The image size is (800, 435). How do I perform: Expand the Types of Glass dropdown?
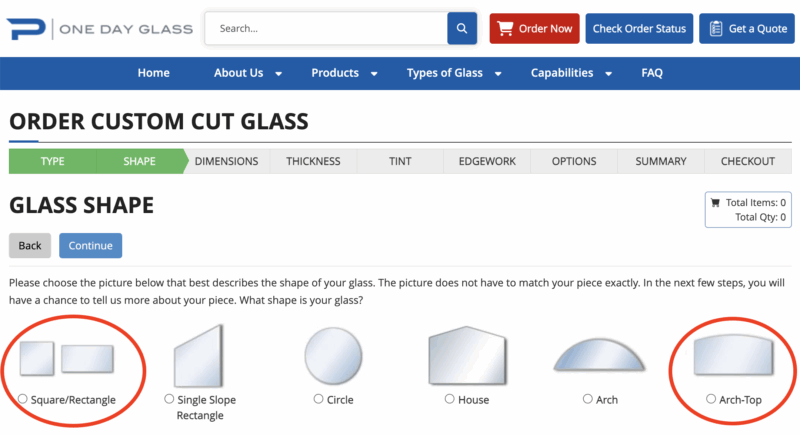click(x=498, y=74)
